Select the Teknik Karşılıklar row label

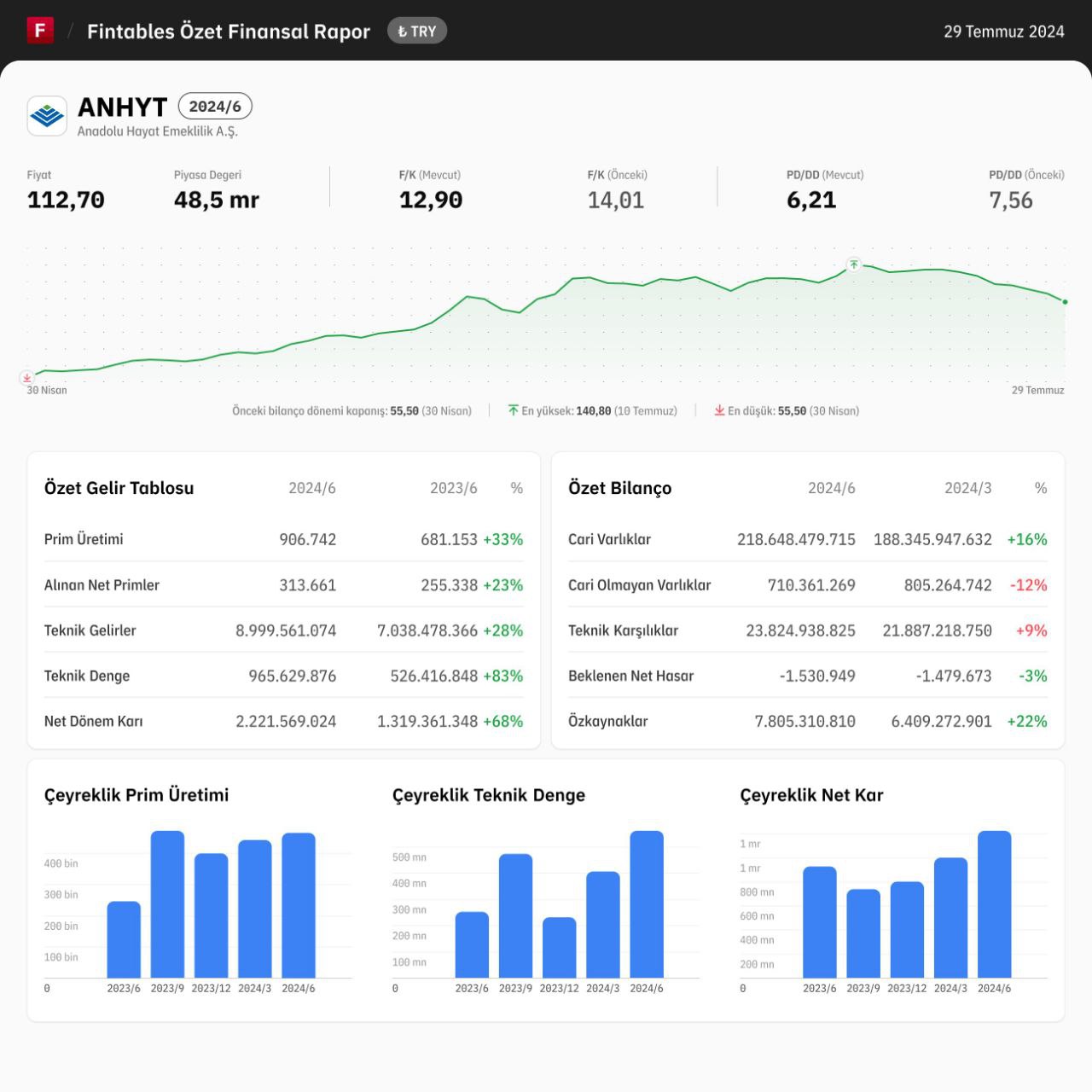tap(624, 630)
